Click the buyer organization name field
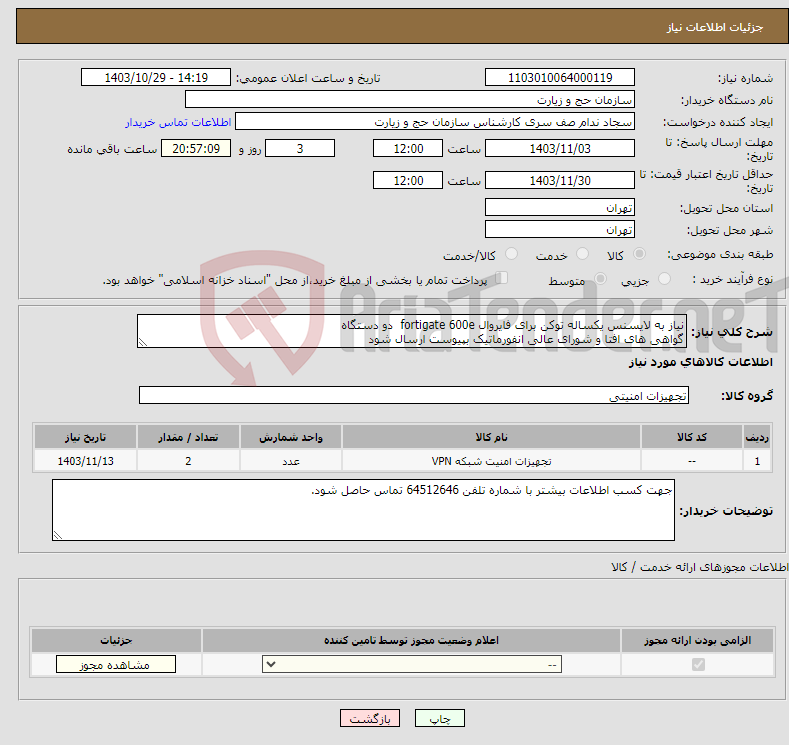This screenshot has width=789, height=745. (x=410, y=100)
